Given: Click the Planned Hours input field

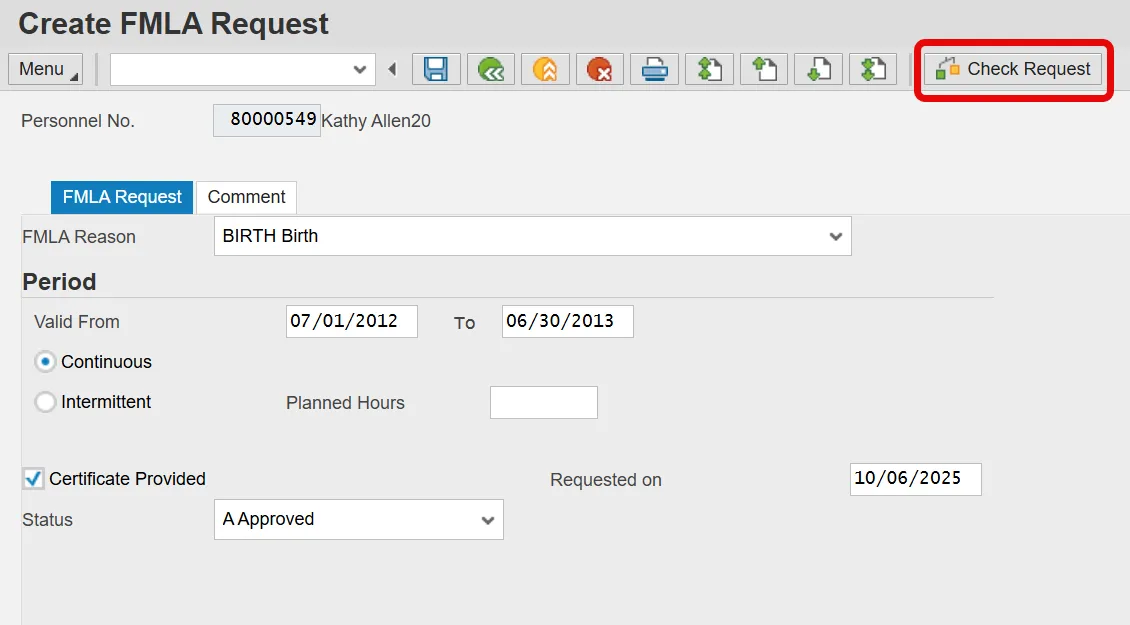Looking at the screenshot, I should tap(543, 403).
